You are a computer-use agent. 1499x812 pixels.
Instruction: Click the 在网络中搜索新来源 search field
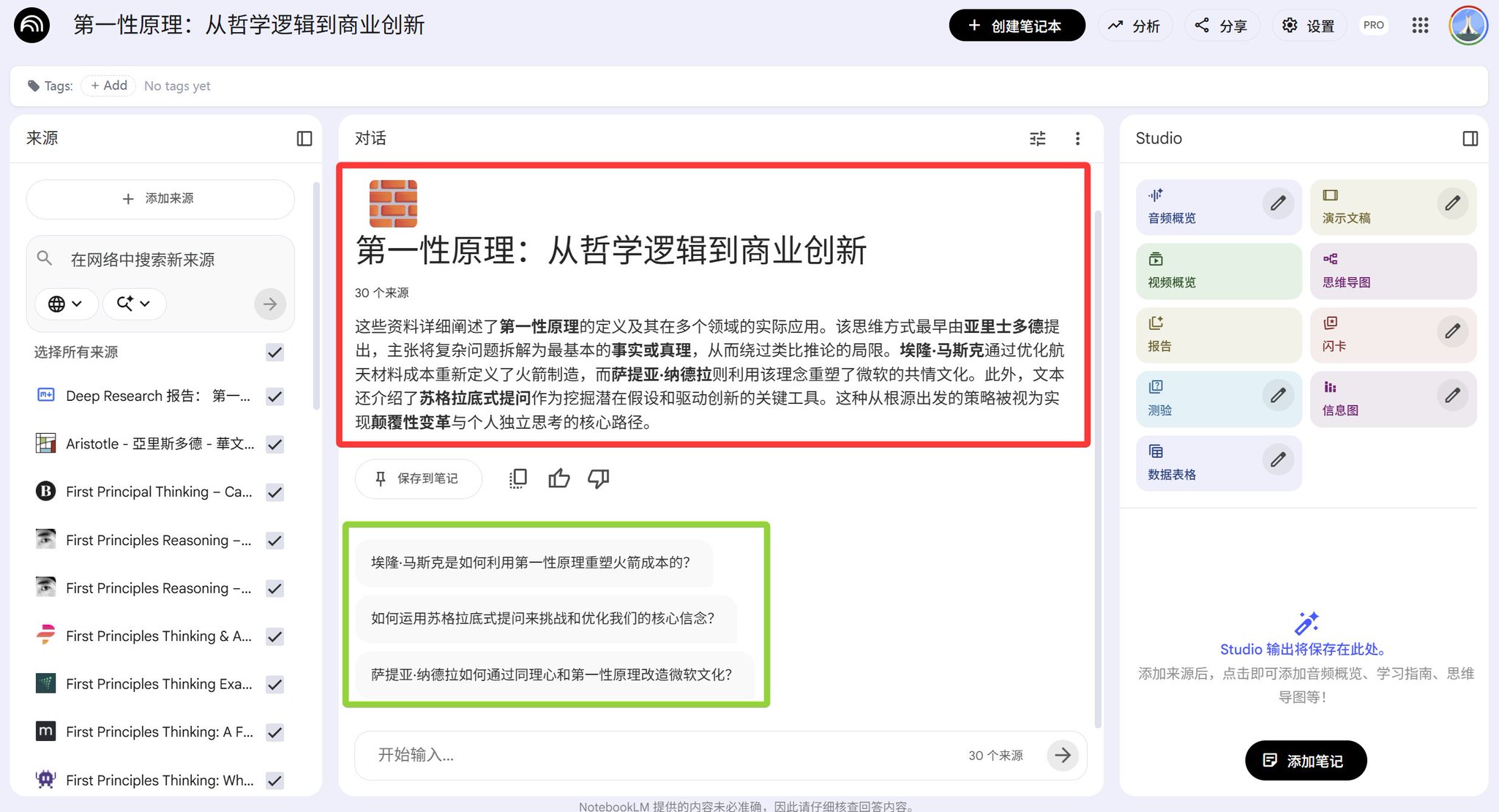click(160, 260)
